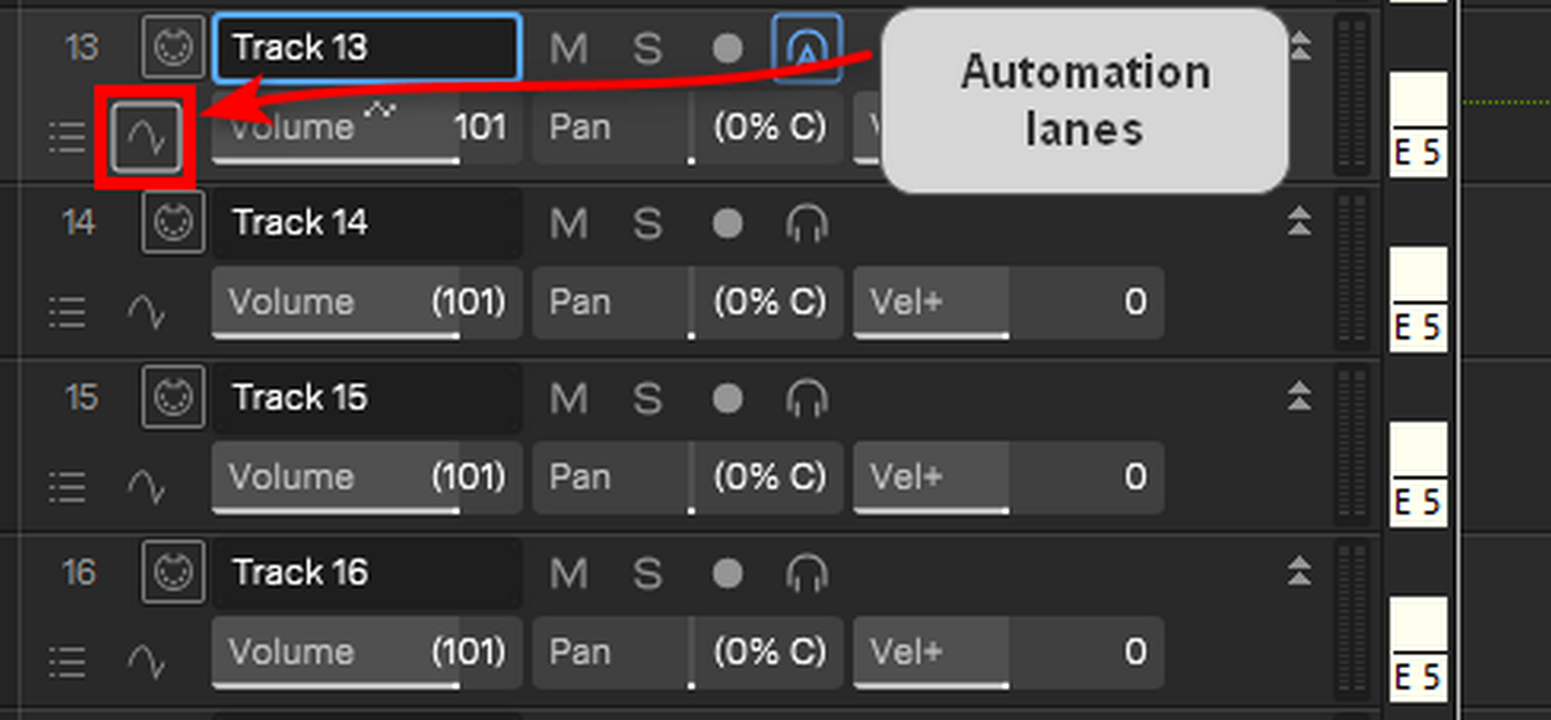Viewport: 1551px width, 720px height.
Task: Toggle the highlighted monitor button on Track 13
Action: click(806, 48)
